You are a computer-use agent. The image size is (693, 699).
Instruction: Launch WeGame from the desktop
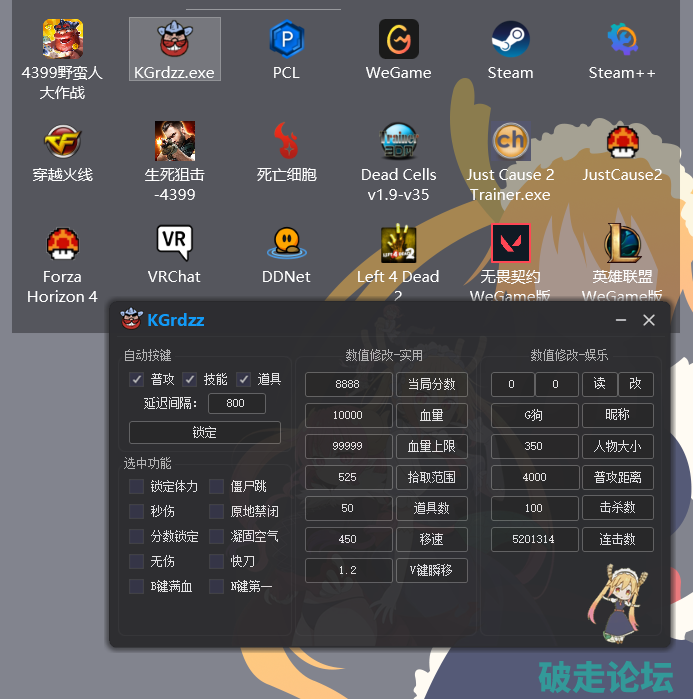tap(398, 41)
